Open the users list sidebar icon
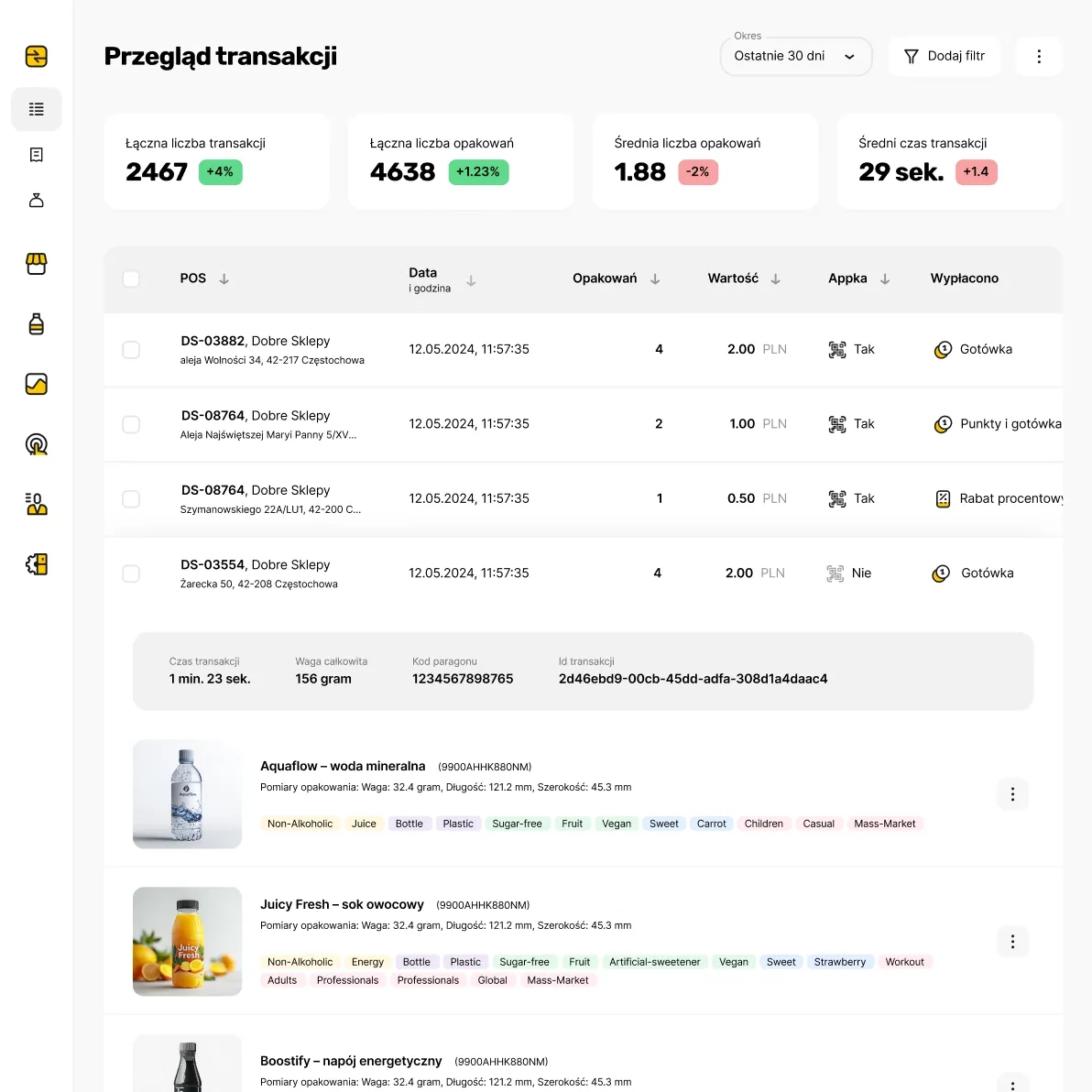 [x=37, y=504]
